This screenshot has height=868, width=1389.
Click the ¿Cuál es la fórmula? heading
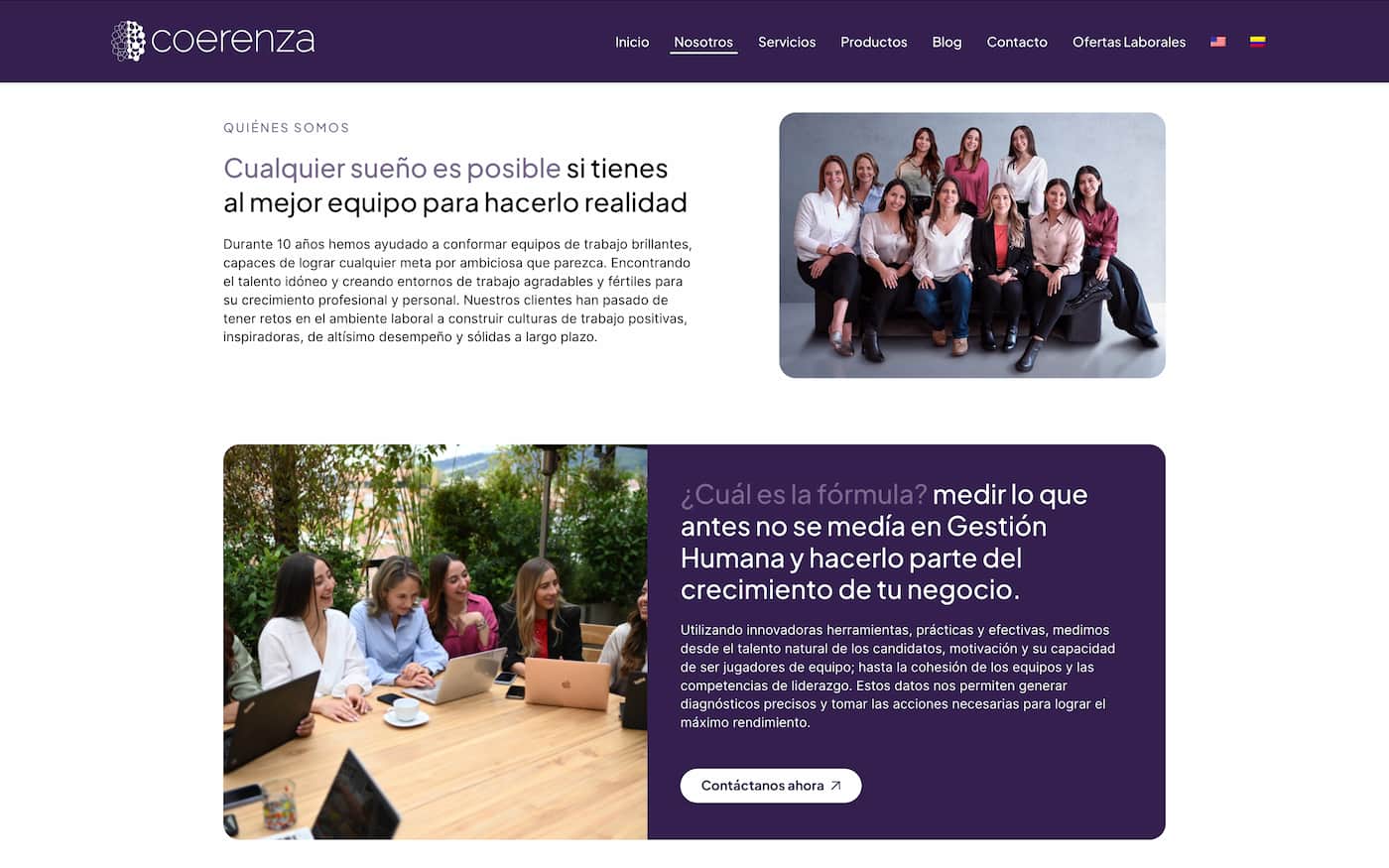coord(804,494)
